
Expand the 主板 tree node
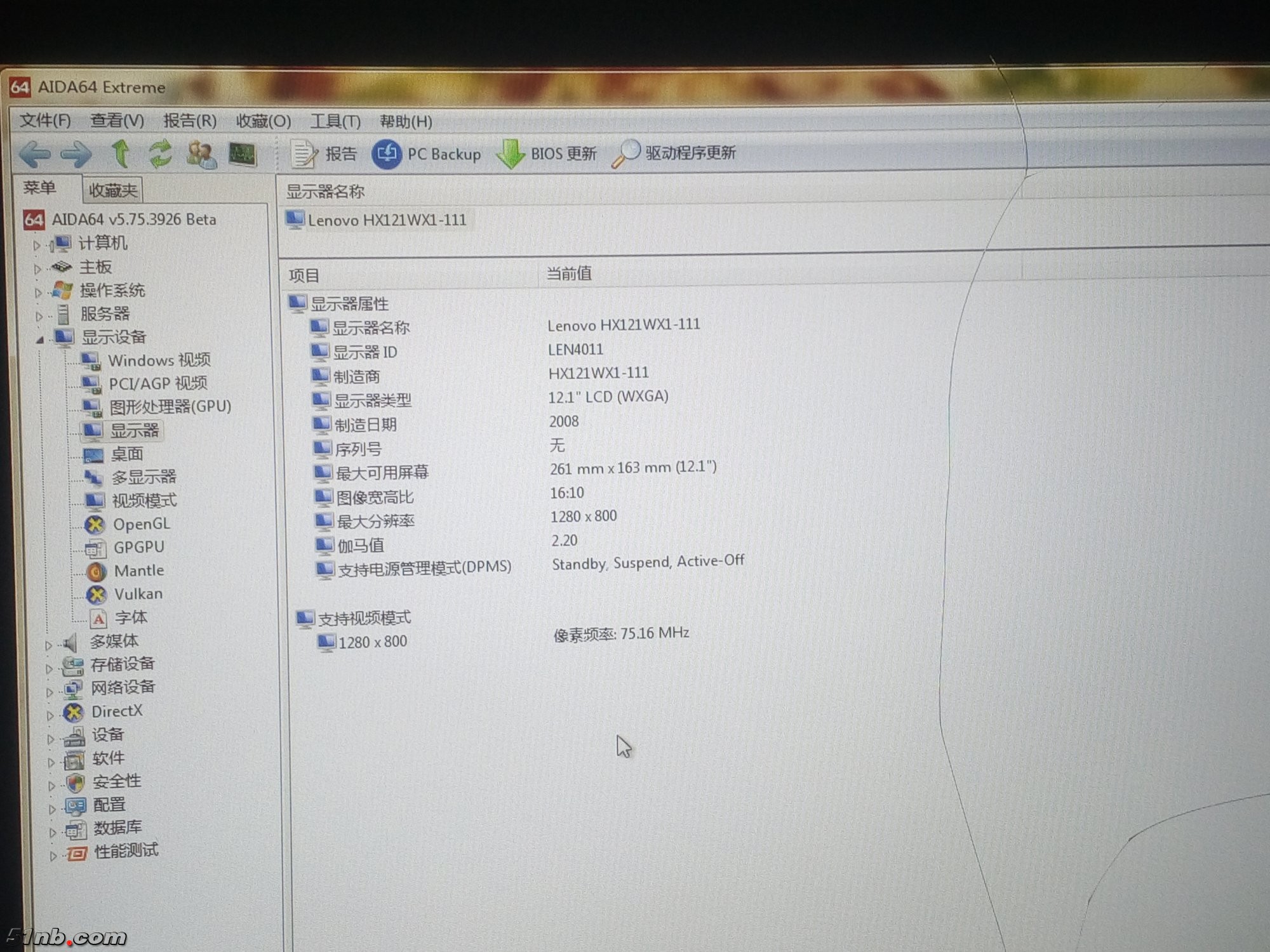click(x=37, y=268)
